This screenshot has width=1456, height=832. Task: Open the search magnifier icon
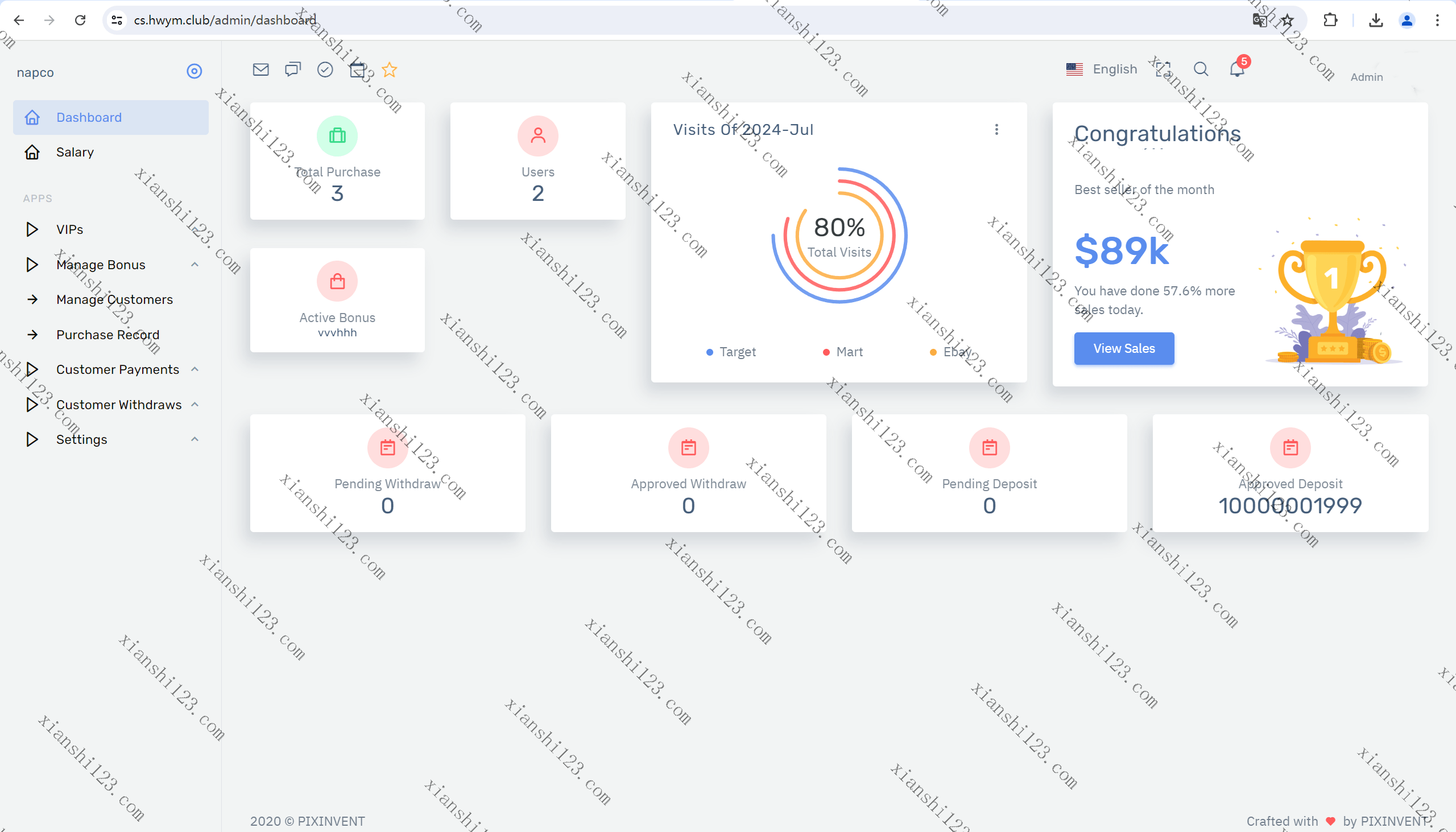tap(1201, 69)
